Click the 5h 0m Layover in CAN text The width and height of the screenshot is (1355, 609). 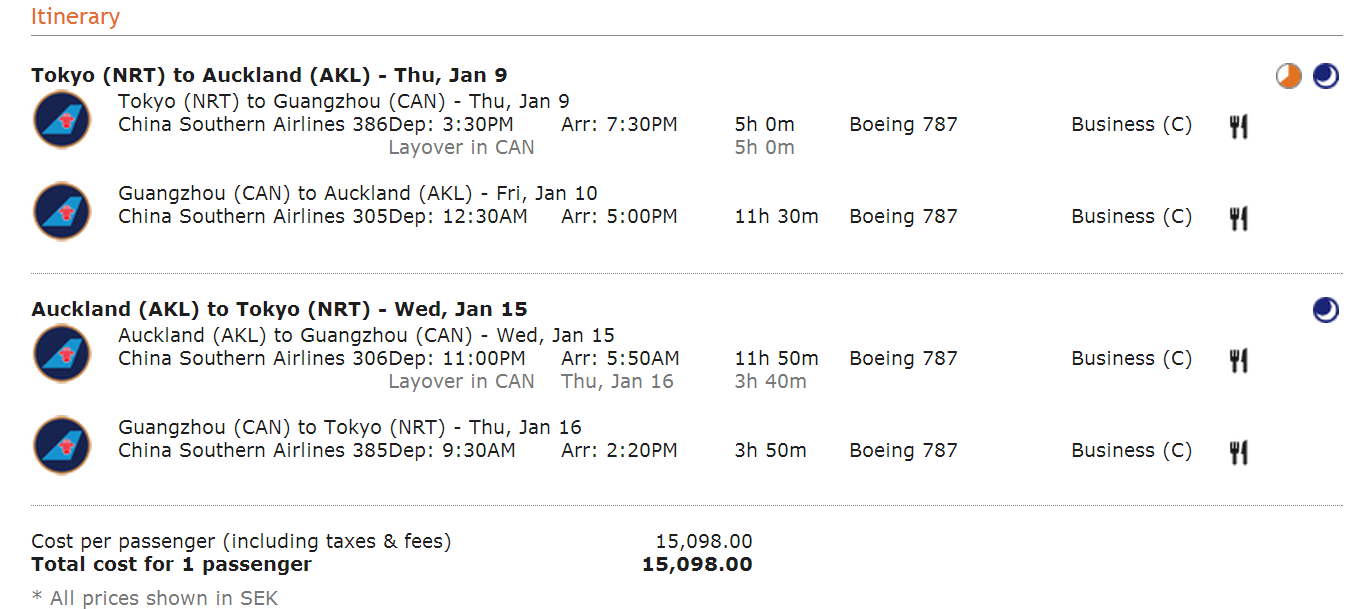461,148
